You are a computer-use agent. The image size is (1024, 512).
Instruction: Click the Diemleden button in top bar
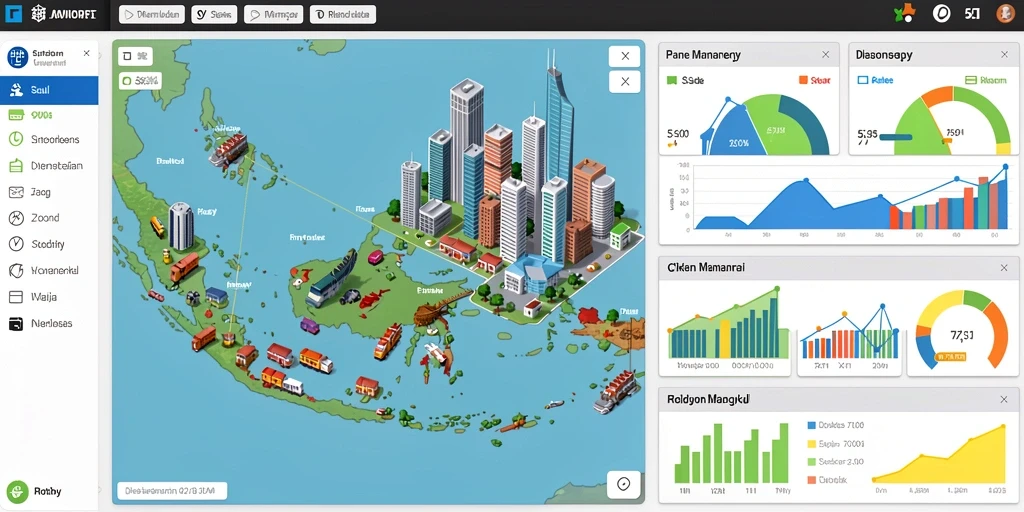(152, 14)
